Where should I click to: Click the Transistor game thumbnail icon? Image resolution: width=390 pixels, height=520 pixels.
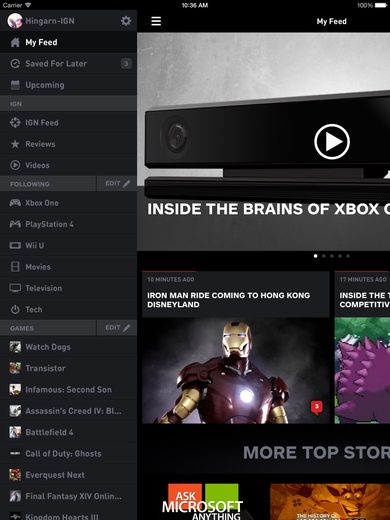15,368
